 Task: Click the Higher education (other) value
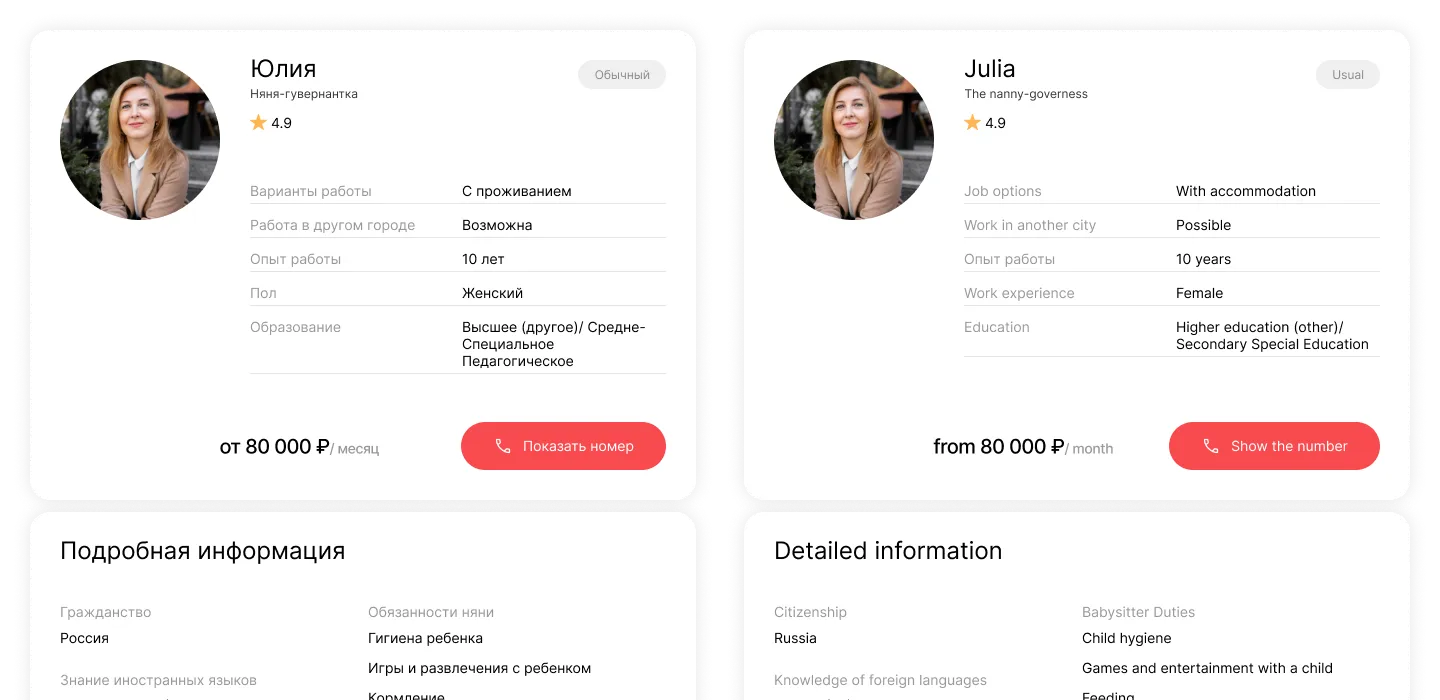point(1260,327)
